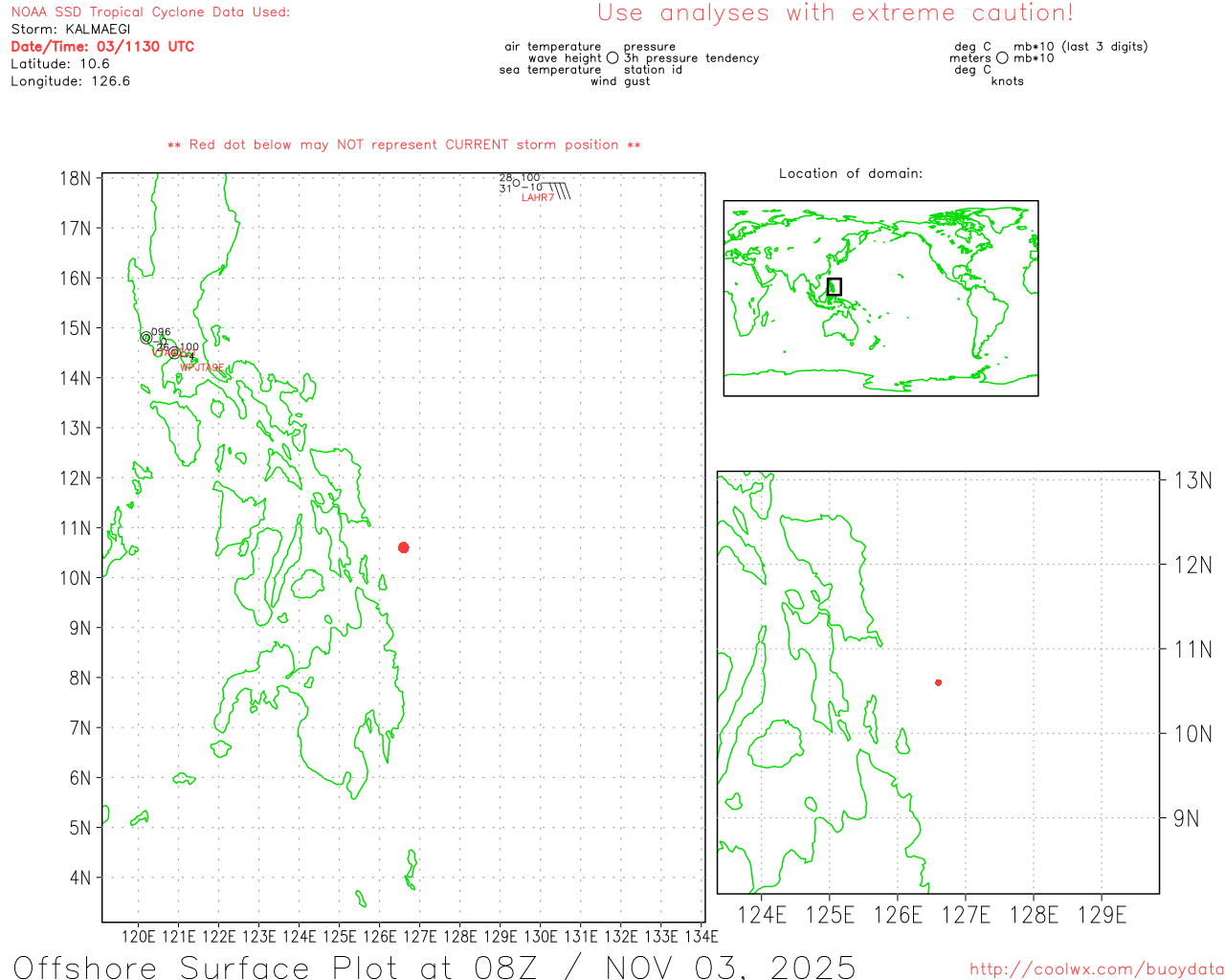Click the red LAHR7 station ID label
Screen dimensions: 1225x980
point(538,198)
